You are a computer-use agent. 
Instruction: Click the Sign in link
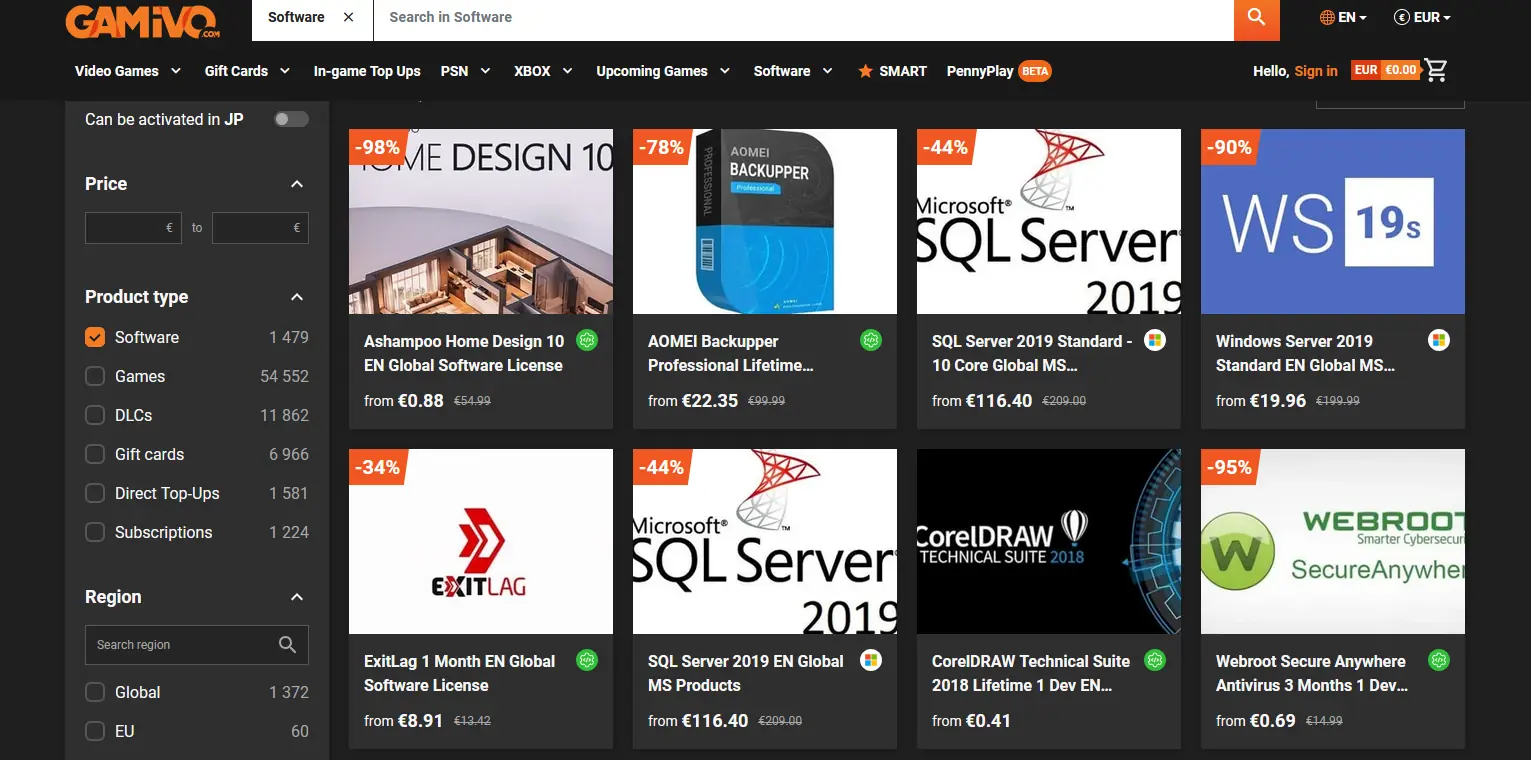pyautogui.click(x=1316, y=71)
